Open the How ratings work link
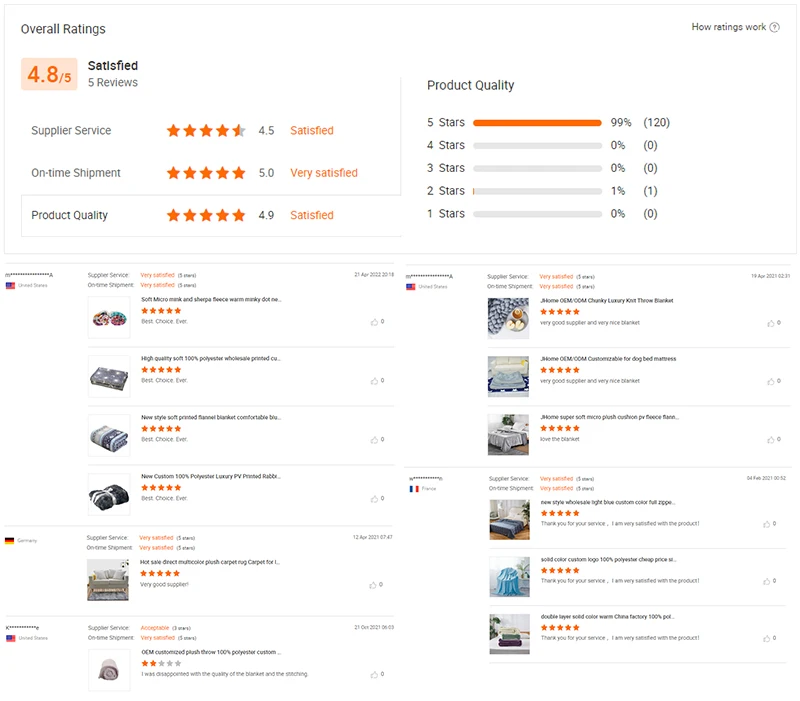Screen dimensions: 800x701 tap(728, 27)
